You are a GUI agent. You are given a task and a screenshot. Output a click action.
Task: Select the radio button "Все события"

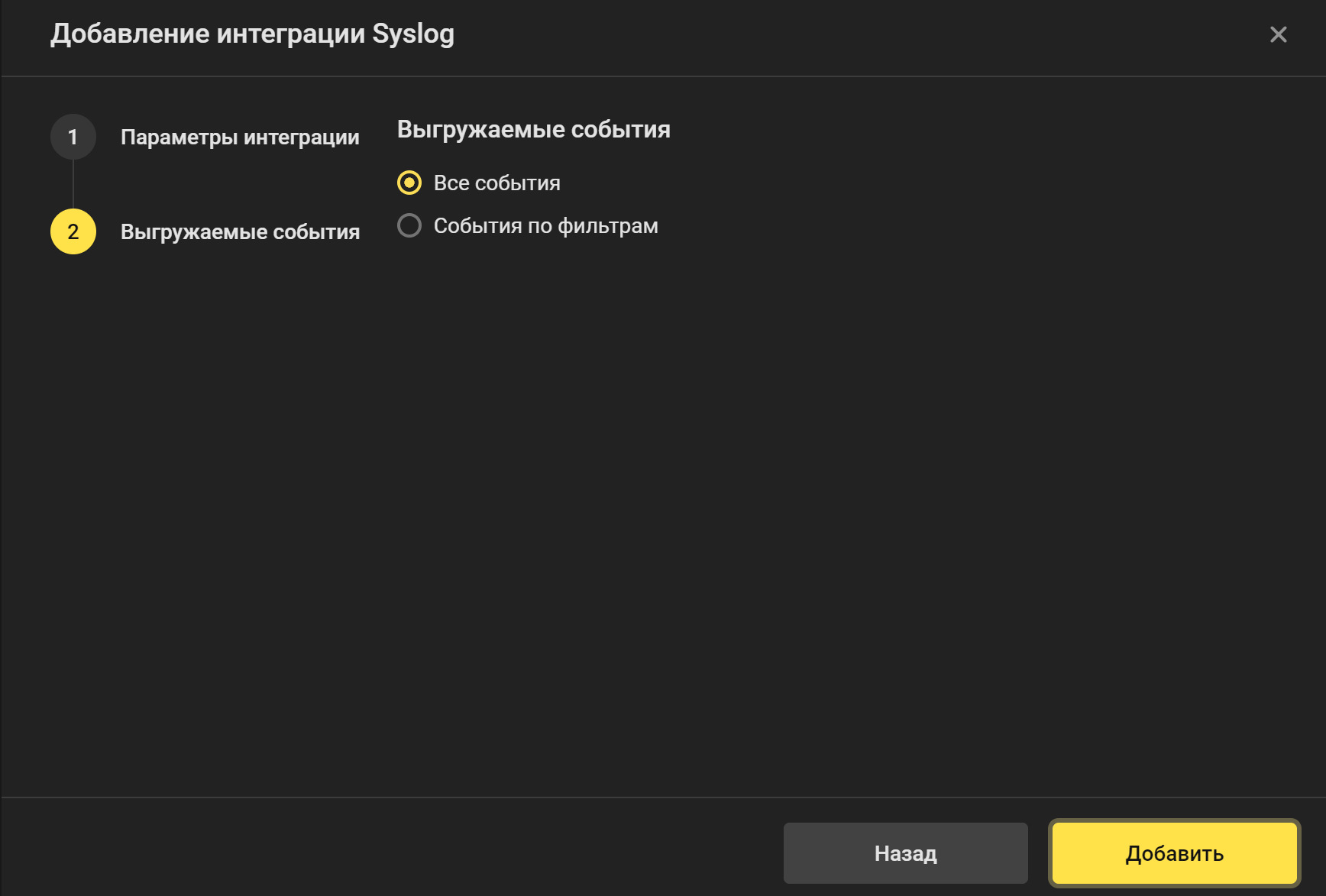point(410,183)
